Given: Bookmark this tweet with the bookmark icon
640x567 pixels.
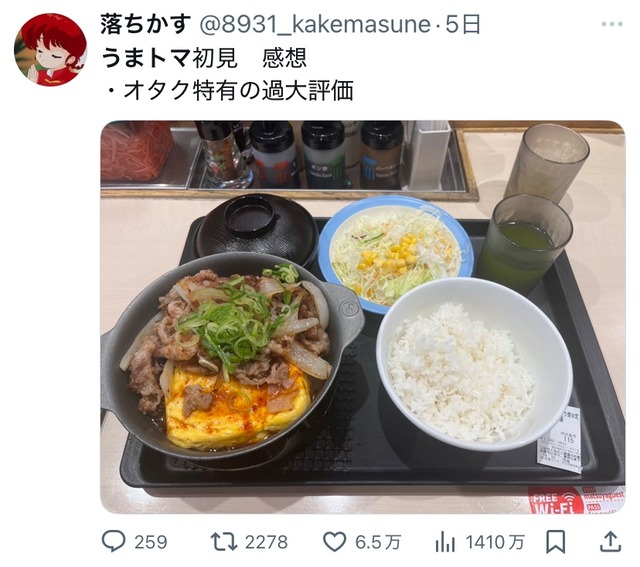Looking at the screenshot, I should [x=556, y=542].
